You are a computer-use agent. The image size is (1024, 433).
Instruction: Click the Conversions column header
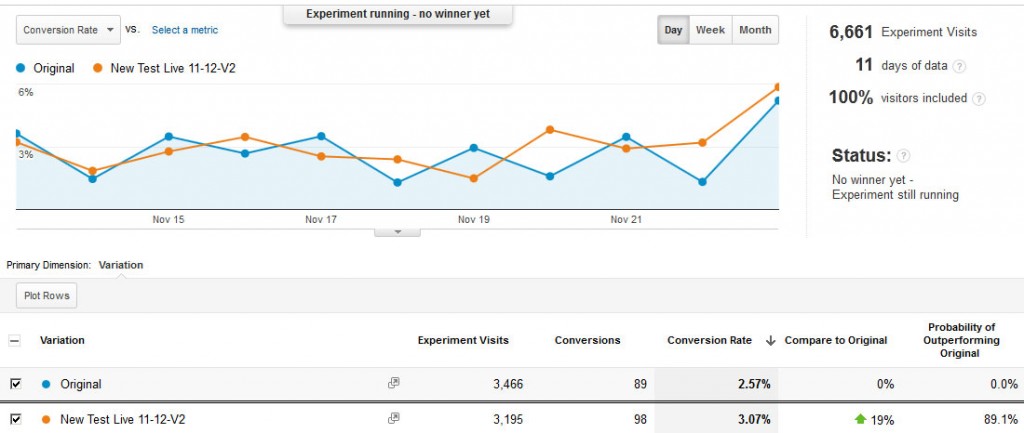(x=588, y=340)
